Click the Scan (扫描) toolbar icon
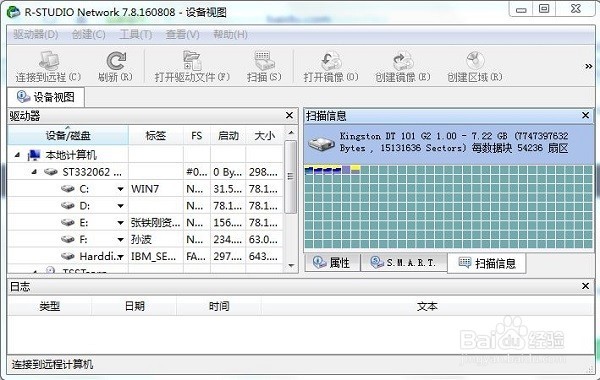This screenshot has height=380, width=600. tap(264, 60)
